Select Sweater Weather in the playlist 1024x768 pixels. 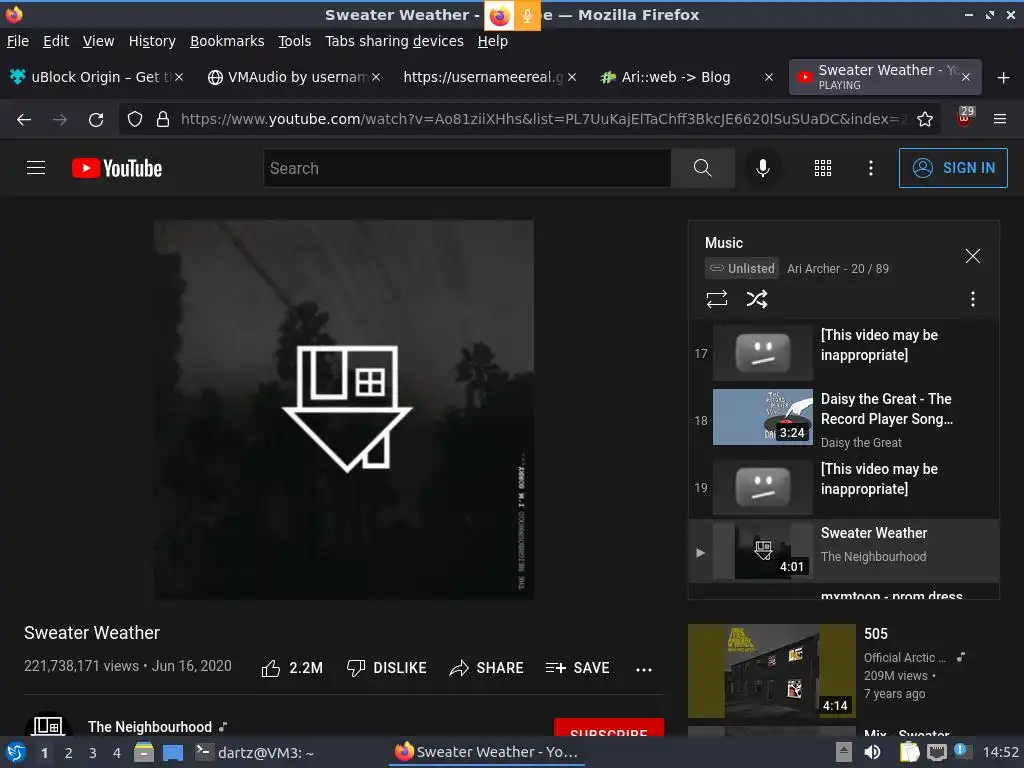(x=844, y=552)
